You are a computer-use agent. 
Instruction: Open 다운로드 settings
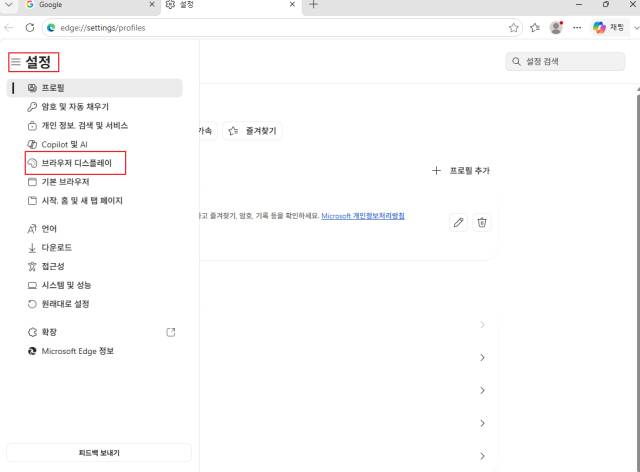pyautogui.click(x=49, y=247)
